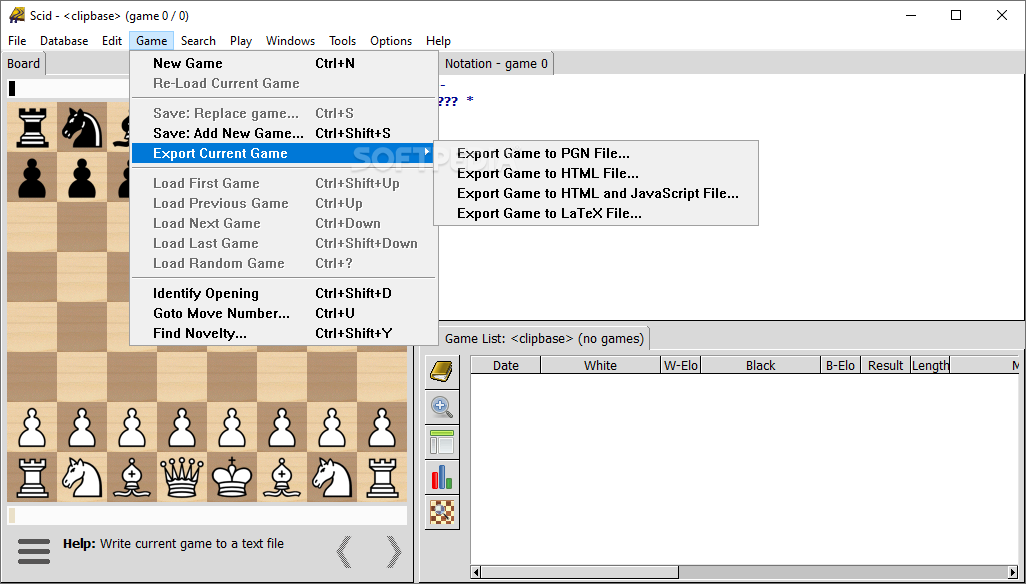Sort by Length column header

pyautogui.click(x=930, y=366)
